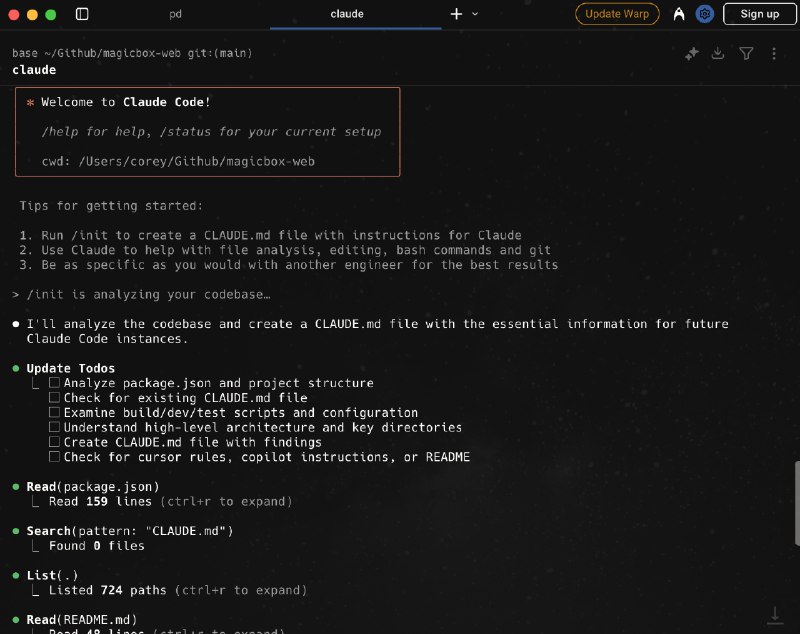The height and width of the screenshot is (634, 800).
Task: Click the green bullet beside Update Todos
Action: click(16, 368)
